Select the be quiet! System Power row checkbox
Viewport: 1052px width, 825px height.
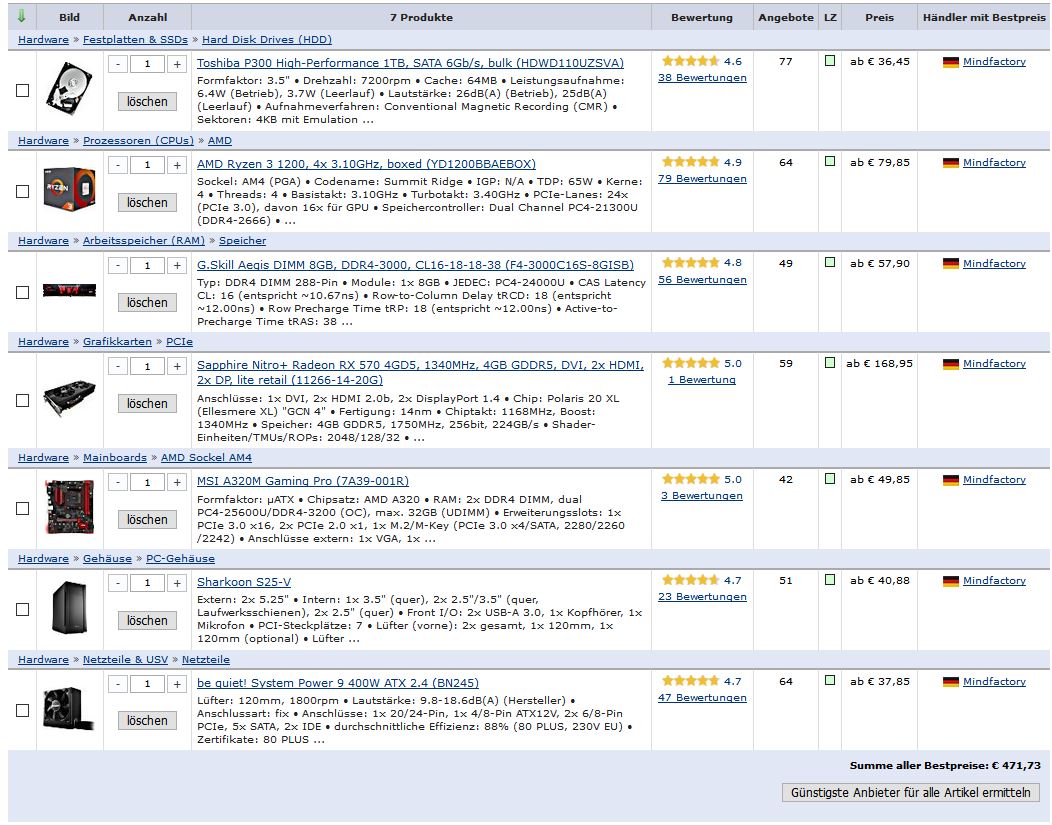pos(22,710)
